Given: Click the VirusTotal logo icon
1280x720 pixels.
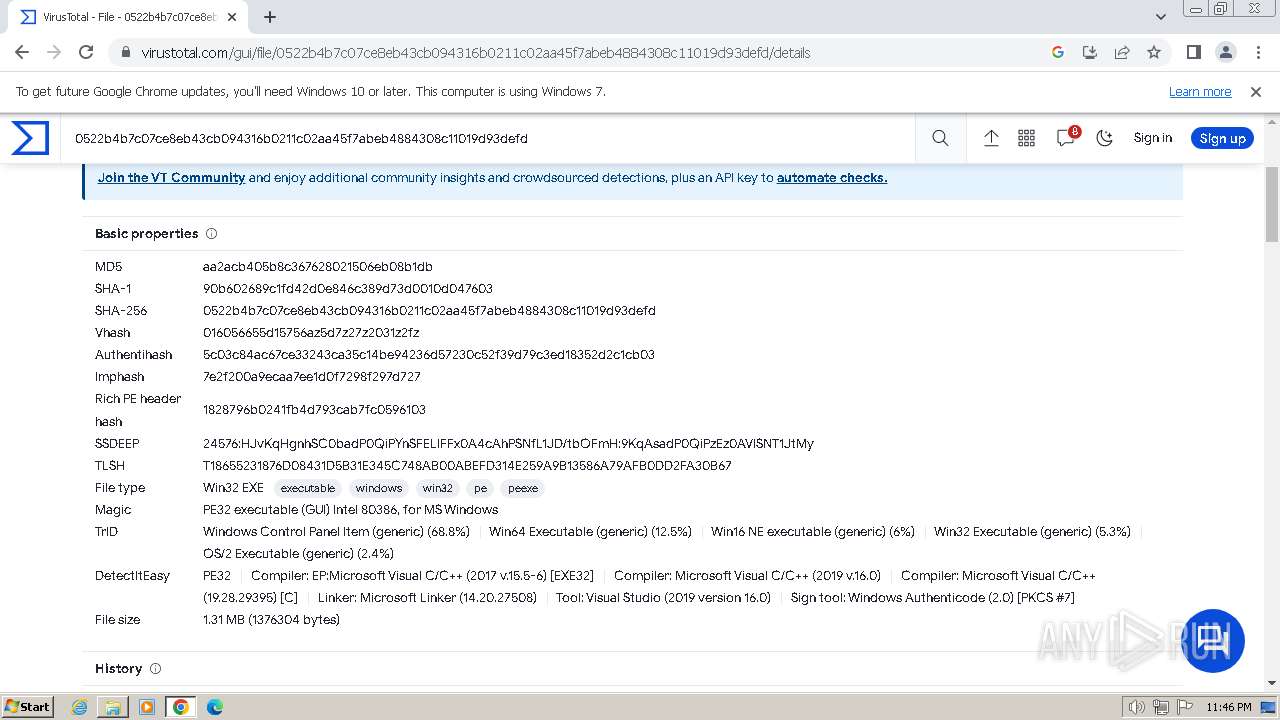Looking at the screenshot, I should tap(30, 138).
